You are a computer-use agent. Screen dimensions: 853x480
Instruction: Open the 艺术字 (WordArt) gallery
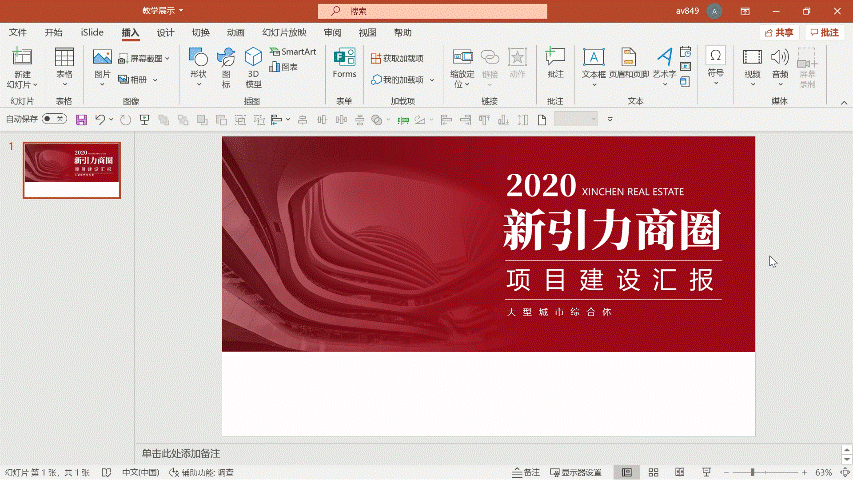664,67
